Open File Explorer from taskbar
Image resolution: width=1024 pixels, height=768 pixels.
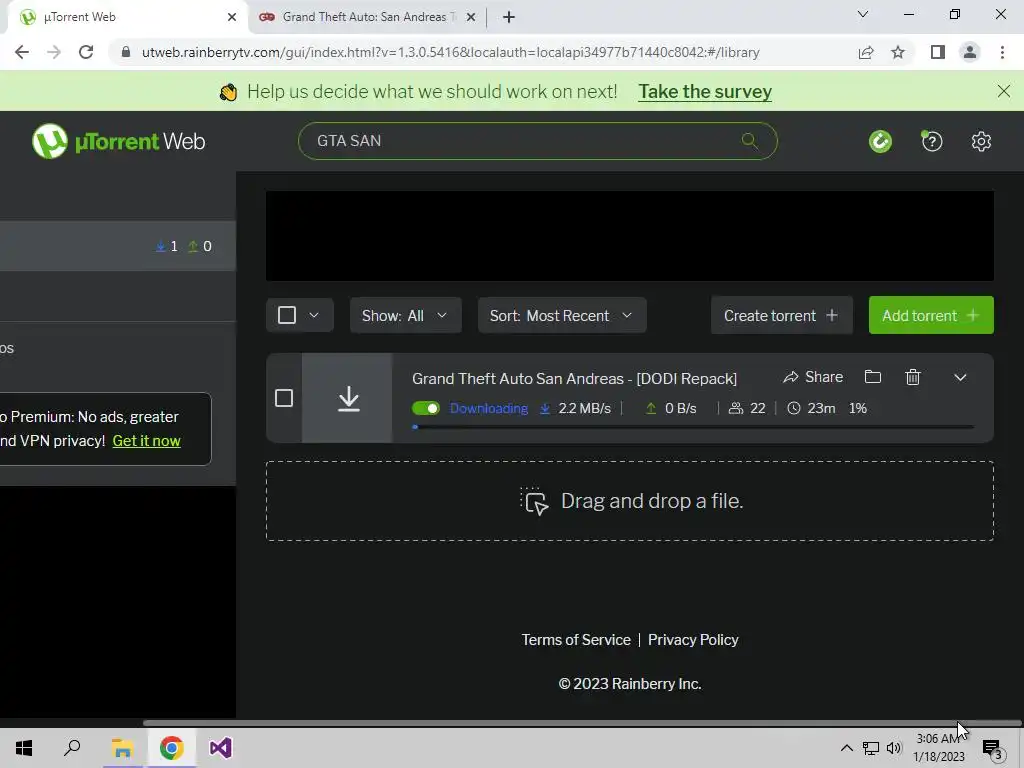point(122,748)
